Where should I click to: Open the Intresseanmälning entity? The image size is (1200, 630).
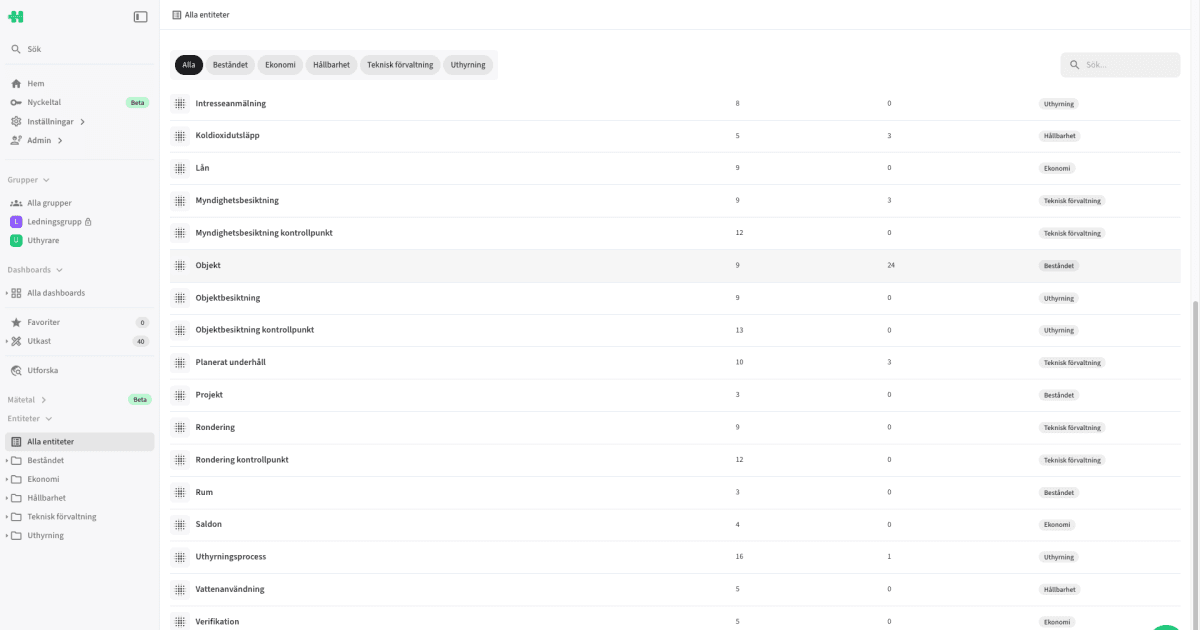[x=231, y=103]
